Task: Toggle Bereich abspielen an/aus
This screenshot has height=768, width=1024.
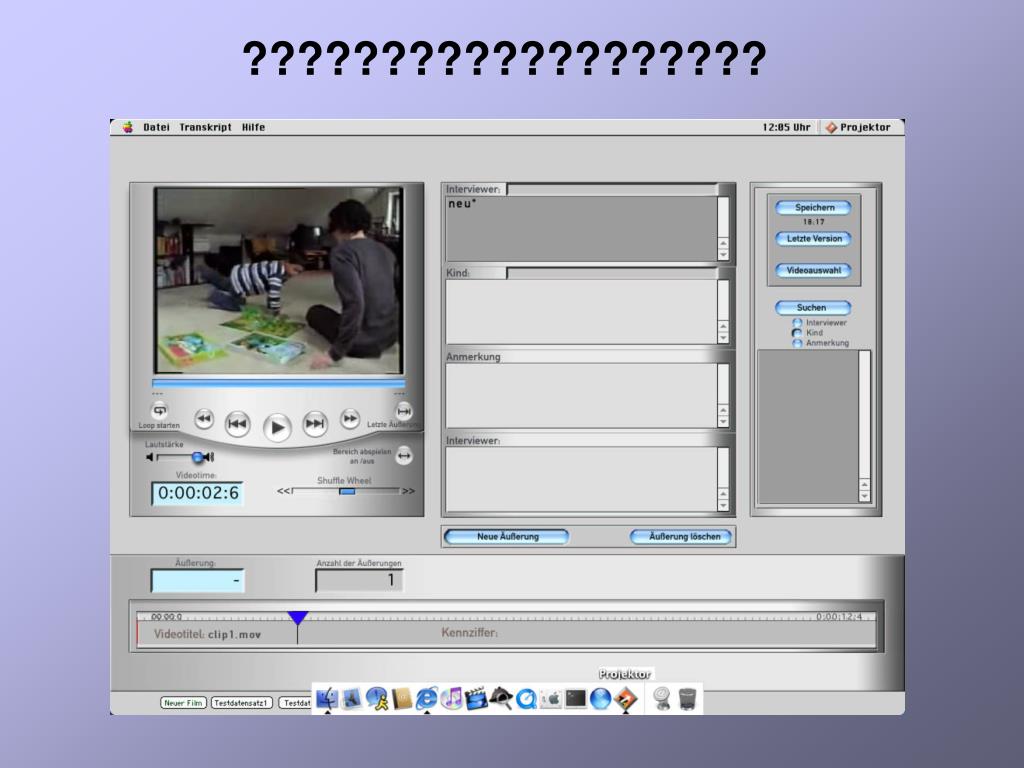Action: 404,456
